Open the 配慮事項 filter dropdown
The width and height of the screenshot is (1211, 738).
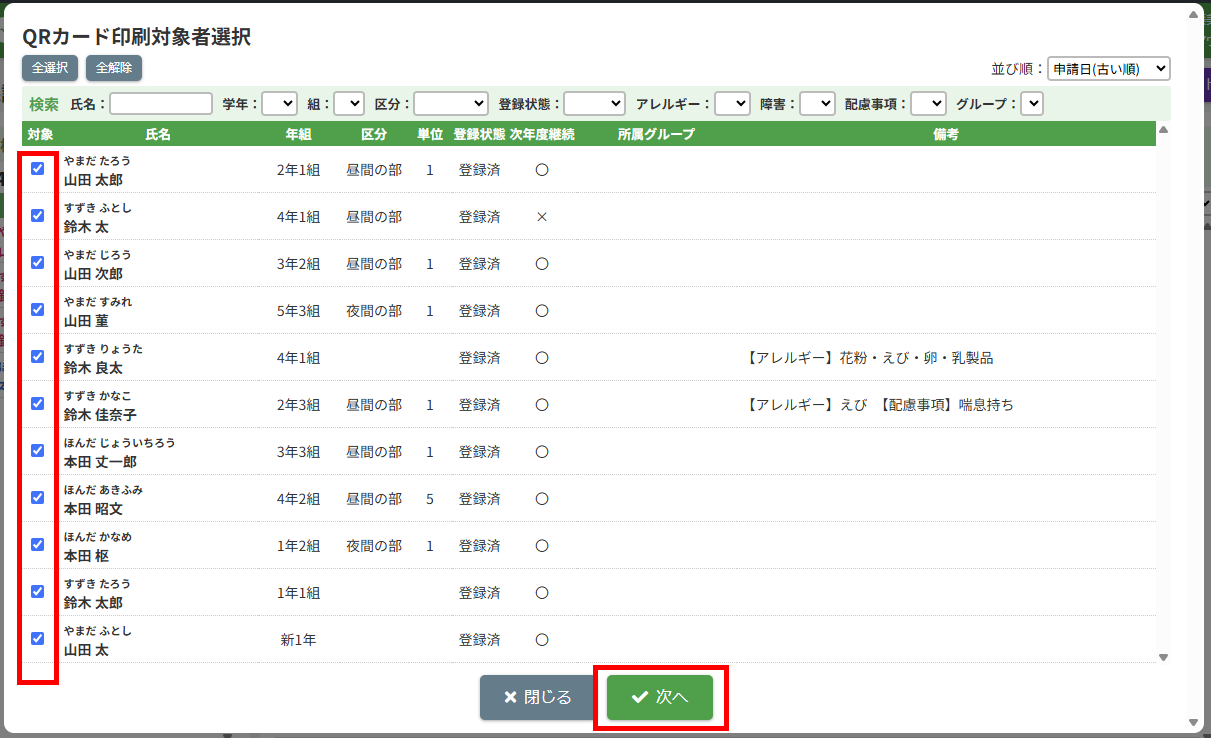928,104
